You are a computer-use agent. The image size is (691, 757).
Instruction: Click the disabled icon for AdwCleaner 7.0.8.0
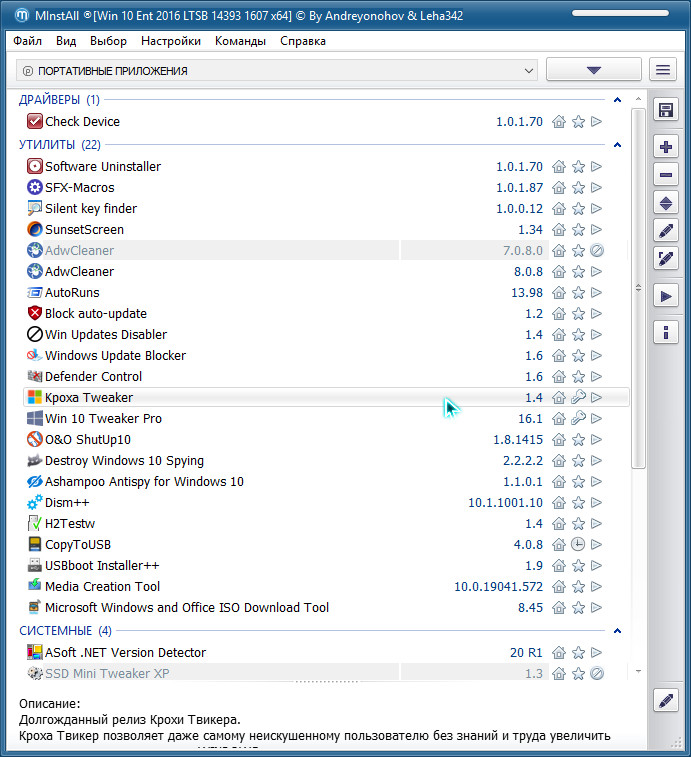597,251
